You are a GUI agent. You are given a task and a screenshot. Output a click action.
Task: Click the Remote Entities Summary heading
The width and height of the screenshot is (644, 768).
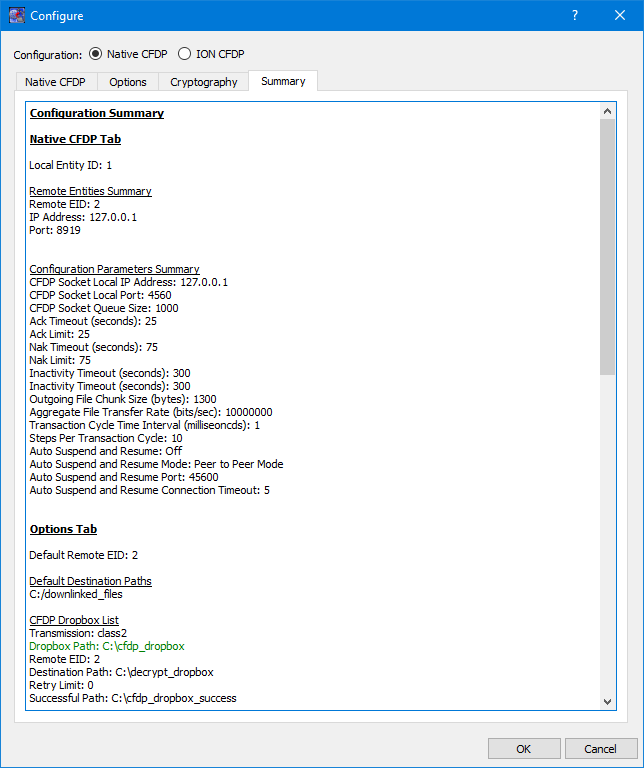coord(90,191)
